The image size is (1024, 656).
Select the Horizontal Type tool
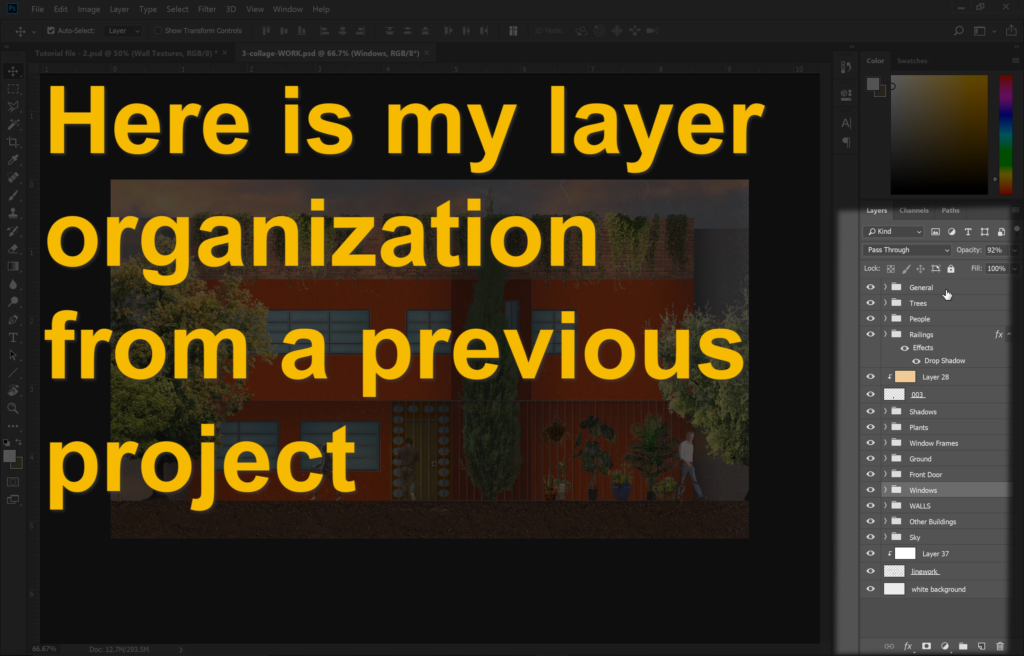[13, 338]
